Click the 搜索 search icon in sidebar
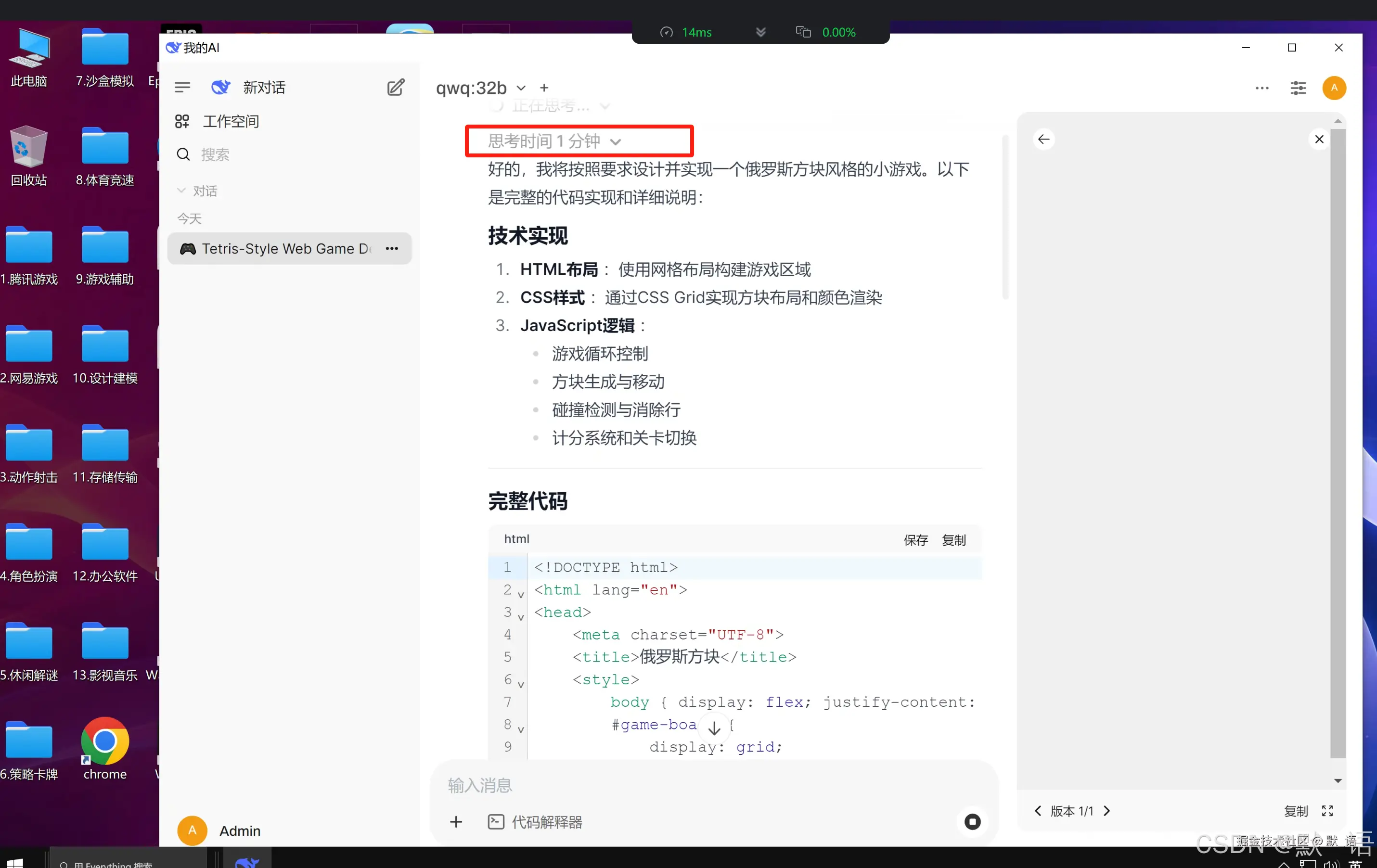This screenshot has height=868, width=1377. [182, 154]
